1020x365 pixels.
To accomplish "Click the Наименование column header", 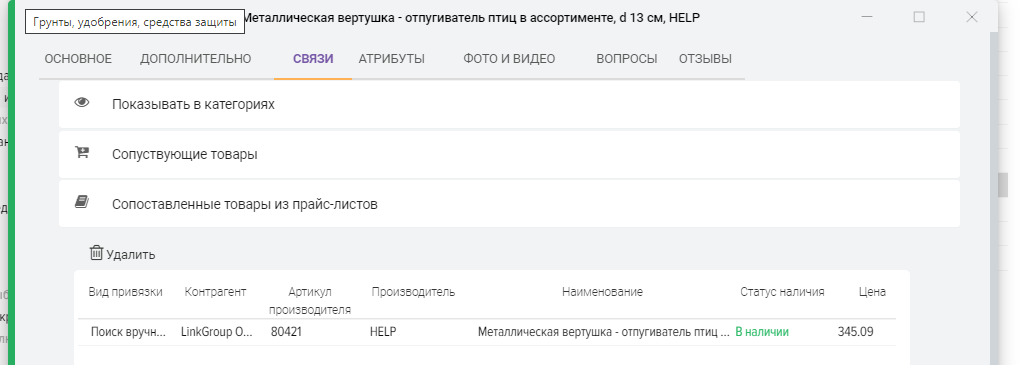I will 602,292.
